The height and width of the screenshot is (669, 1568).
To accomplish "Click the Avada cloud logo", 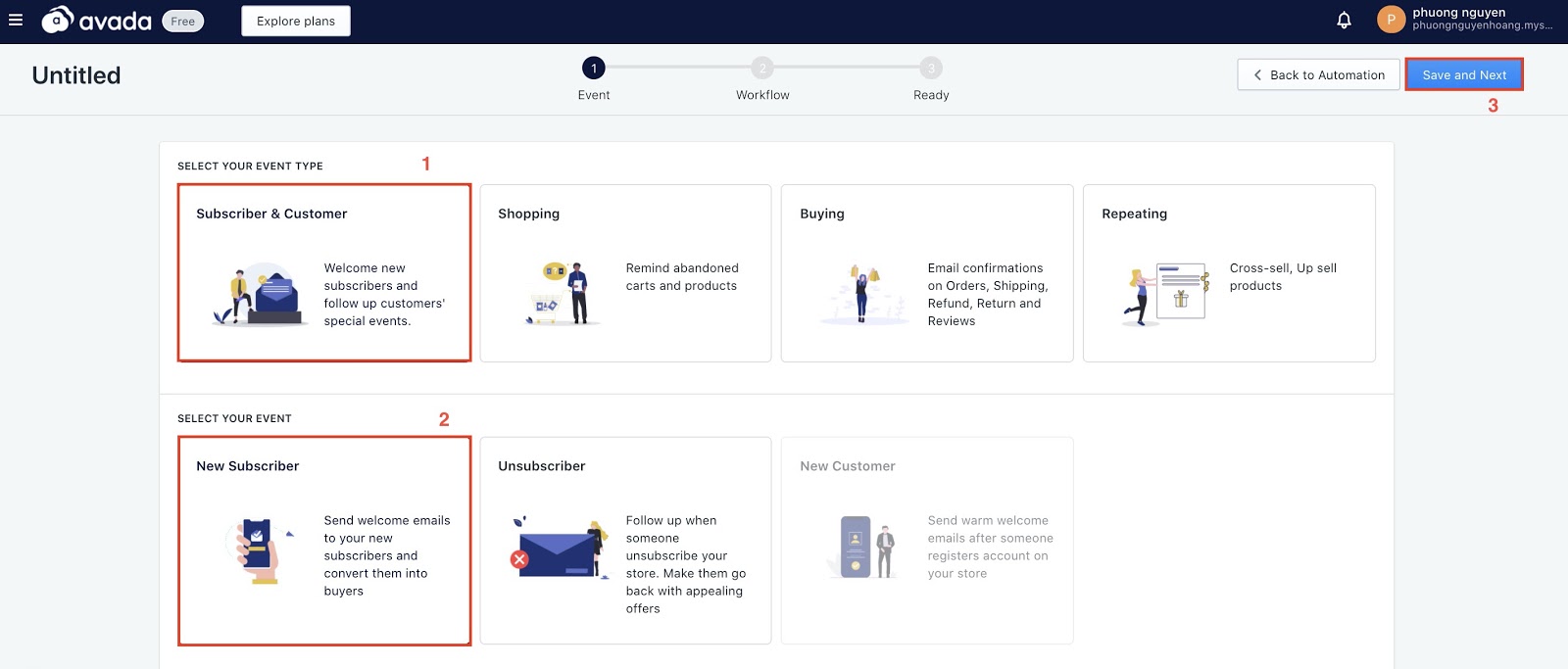I will [x=58, y=20].
